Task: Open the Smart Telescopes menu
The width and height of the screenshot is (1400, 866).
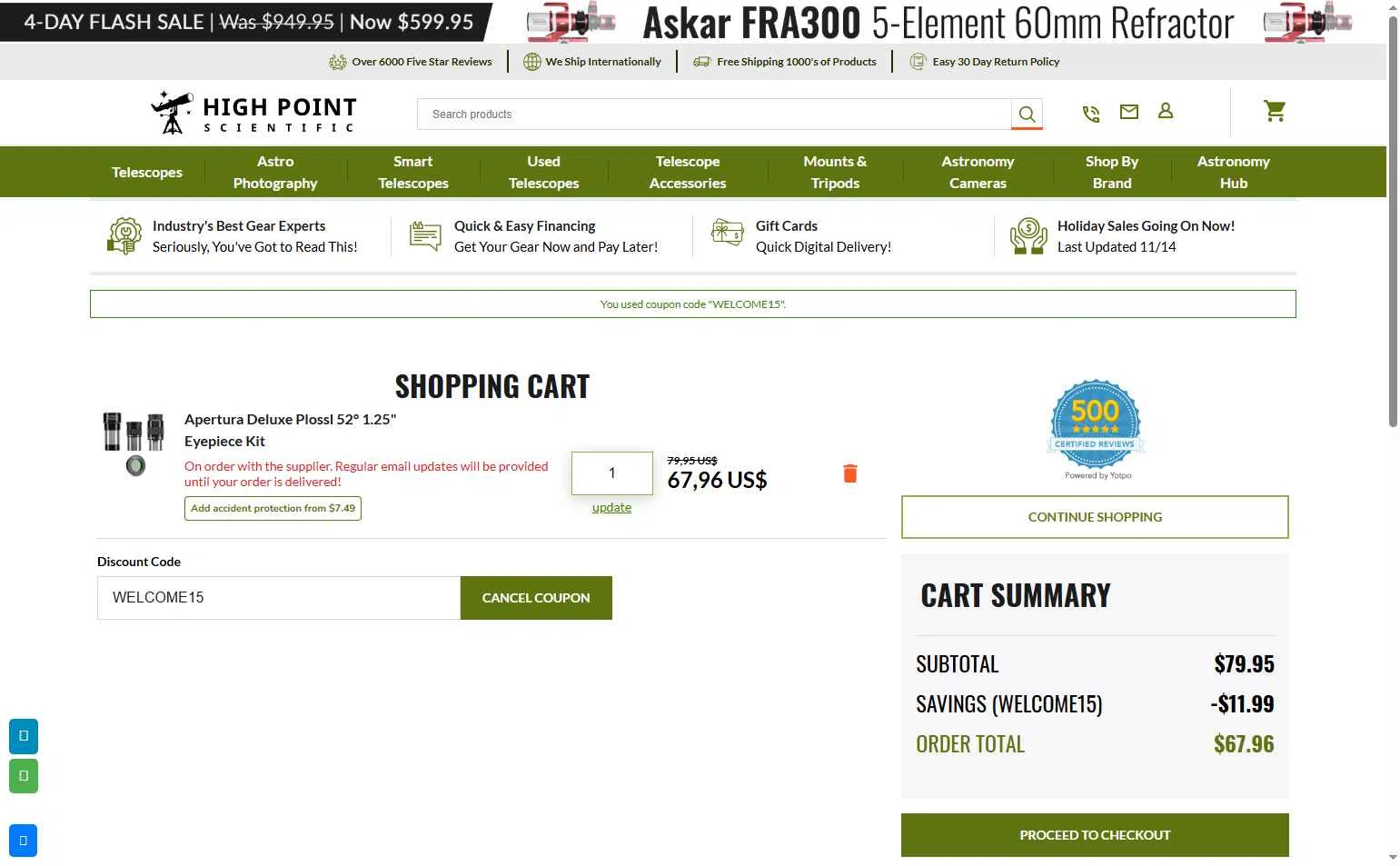Action: (x=413, y=172)
